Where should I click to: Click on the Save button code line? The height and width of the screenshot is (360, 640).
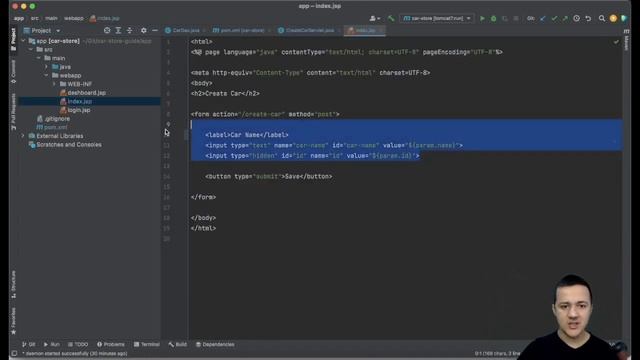coord(269,177)
